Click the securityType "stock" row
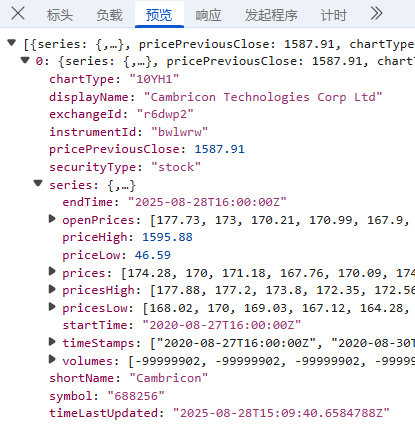This screenshot has height=426, width=415. 125,167
